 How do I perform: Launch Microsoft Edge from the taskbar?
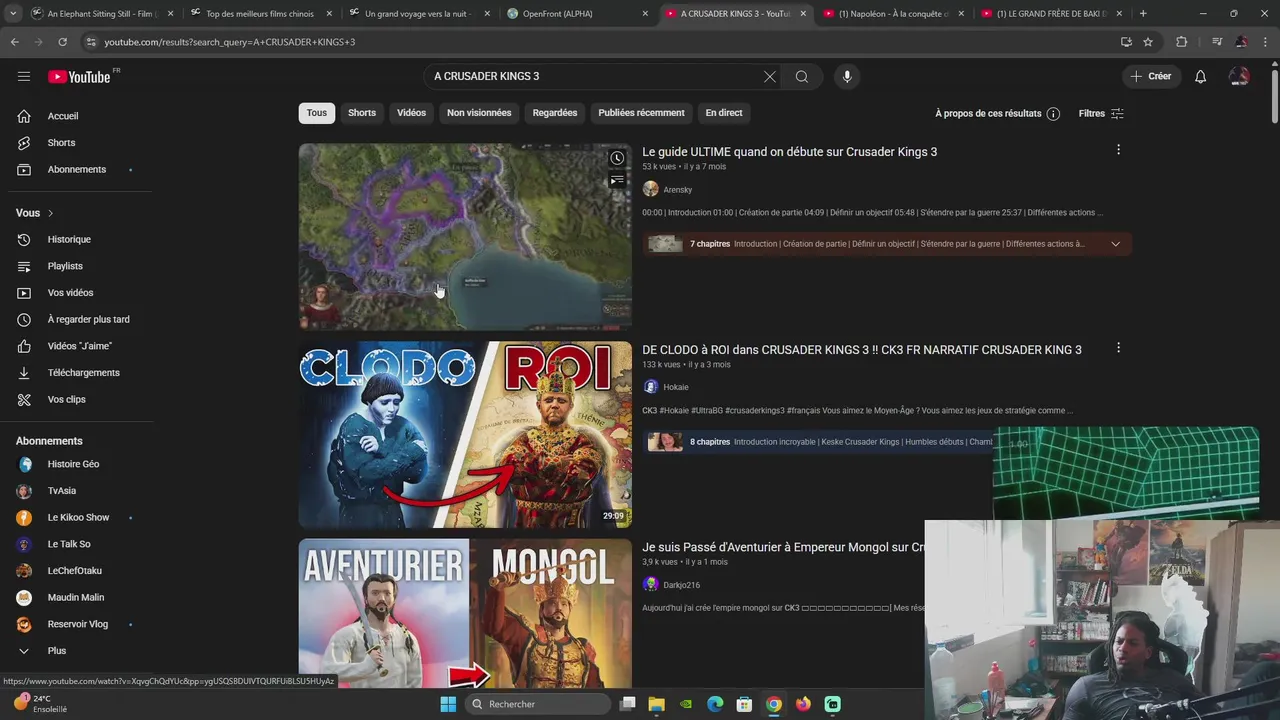click(715, 704)
